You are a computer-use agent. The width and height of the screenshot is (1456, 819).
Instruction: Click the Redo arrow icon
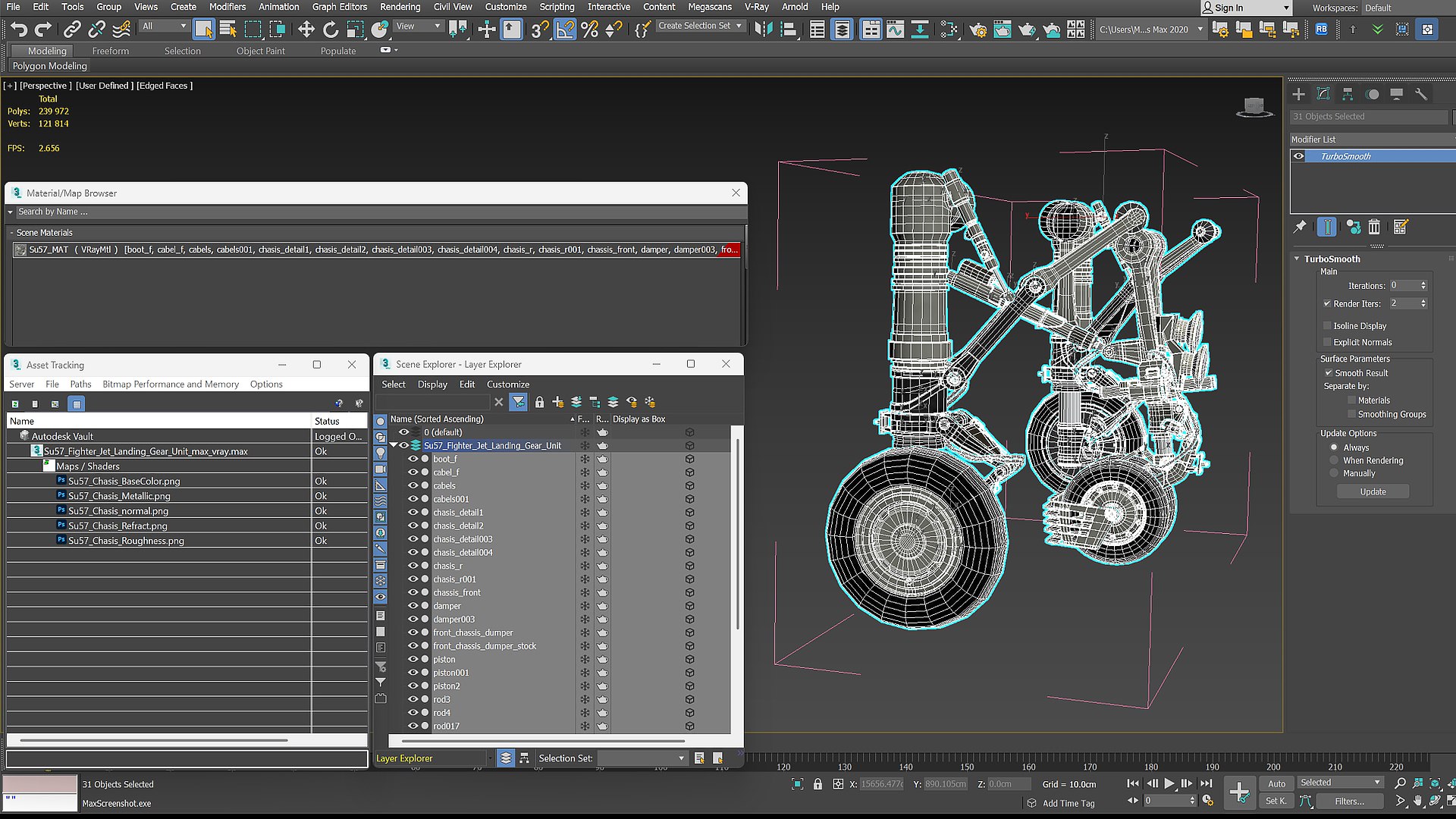(43, 30)
